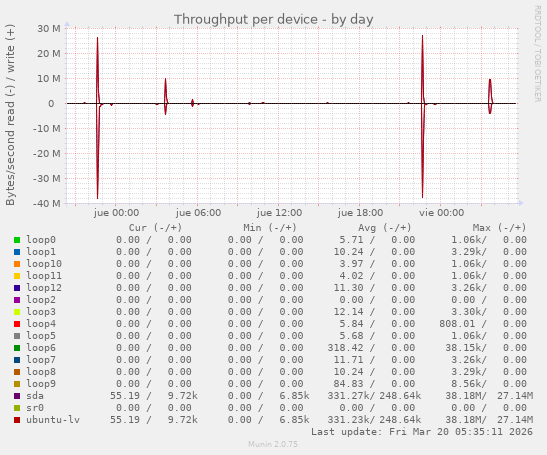The width and height of the screenshot is (547, 455).
Task: Click loop4 max value 808.01
Action: 457,323
